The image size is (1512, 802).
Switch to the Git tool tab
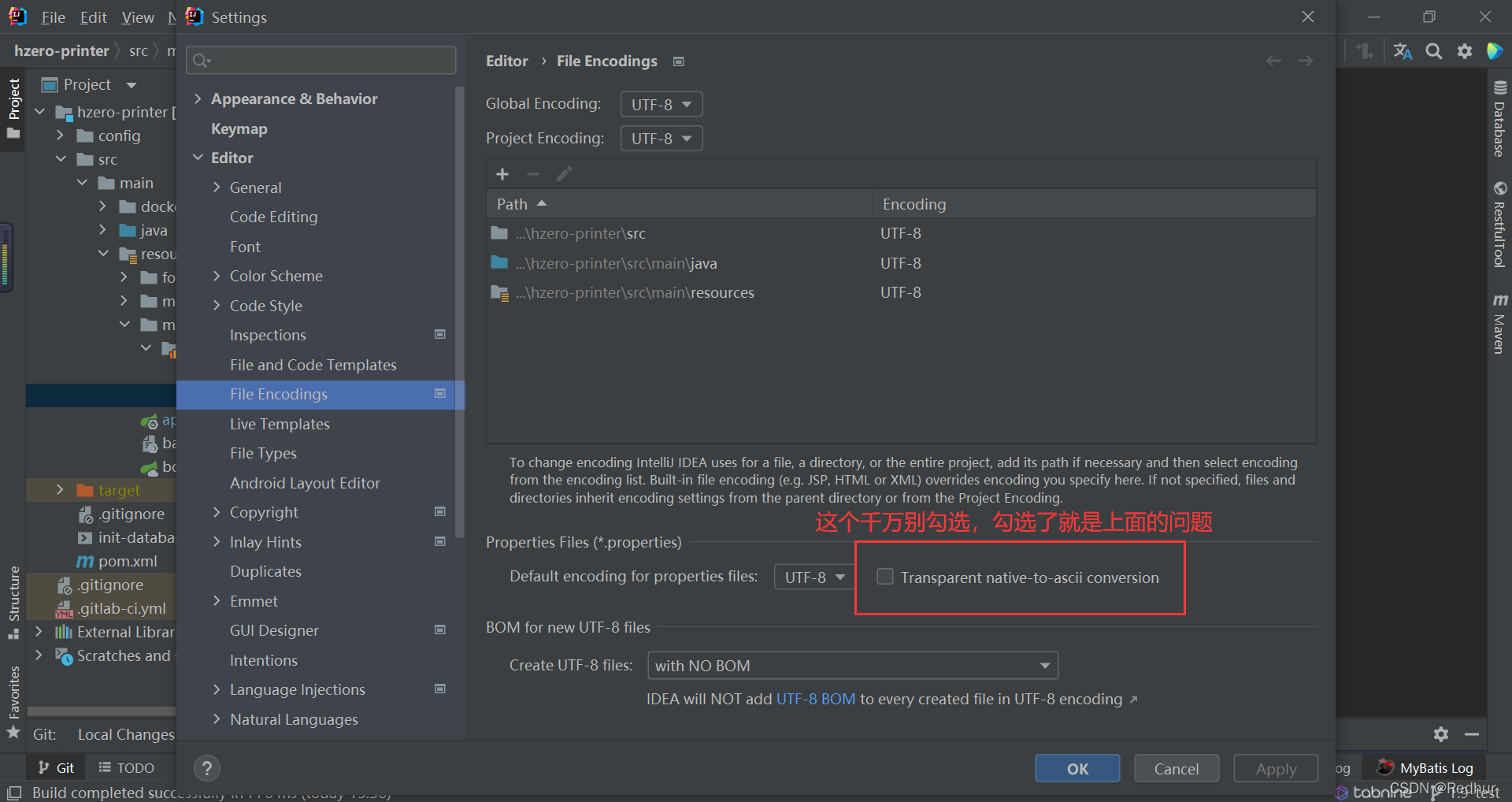coord(57,768)
